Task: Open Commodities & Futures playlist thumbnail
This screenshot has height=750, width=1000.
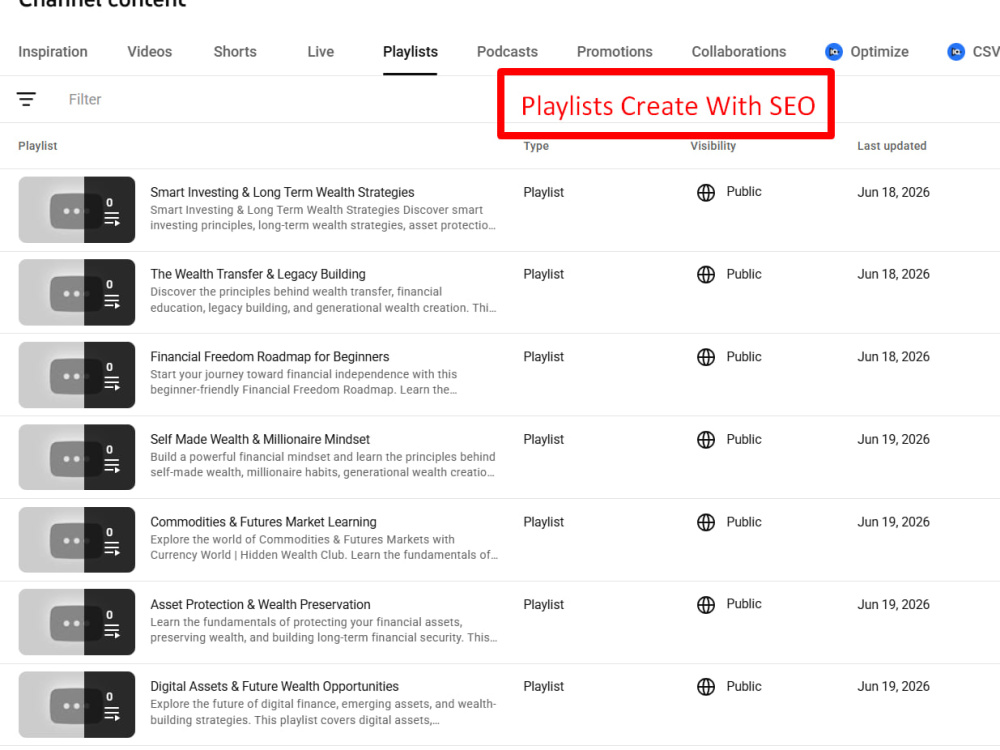Action: (77, 540)
